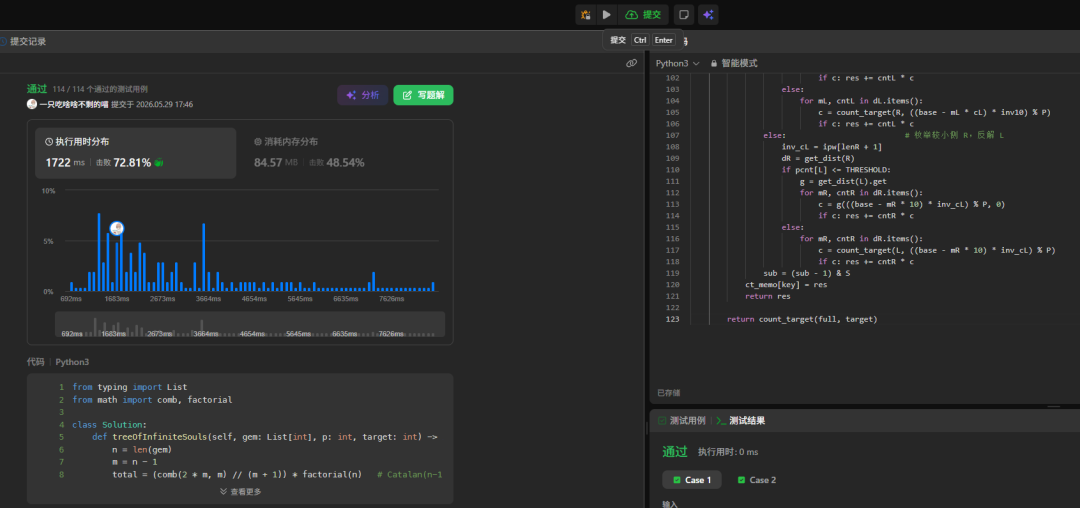The width and height of the screenshot is (1080, 508).
Task: Expand code with 查看更多
Action: tap(240, 491)
